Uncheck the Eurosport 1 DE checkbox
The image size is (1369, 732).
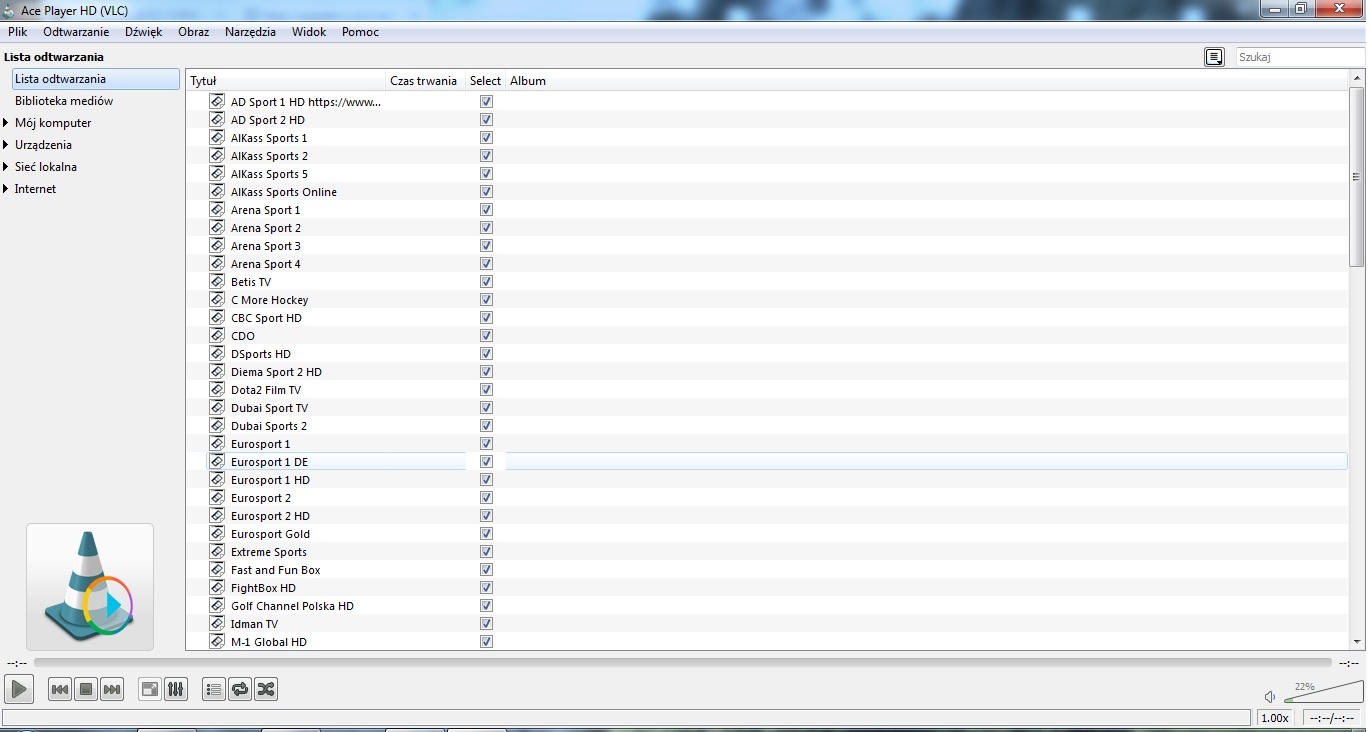pyautogui.click(x=486, y=462)
